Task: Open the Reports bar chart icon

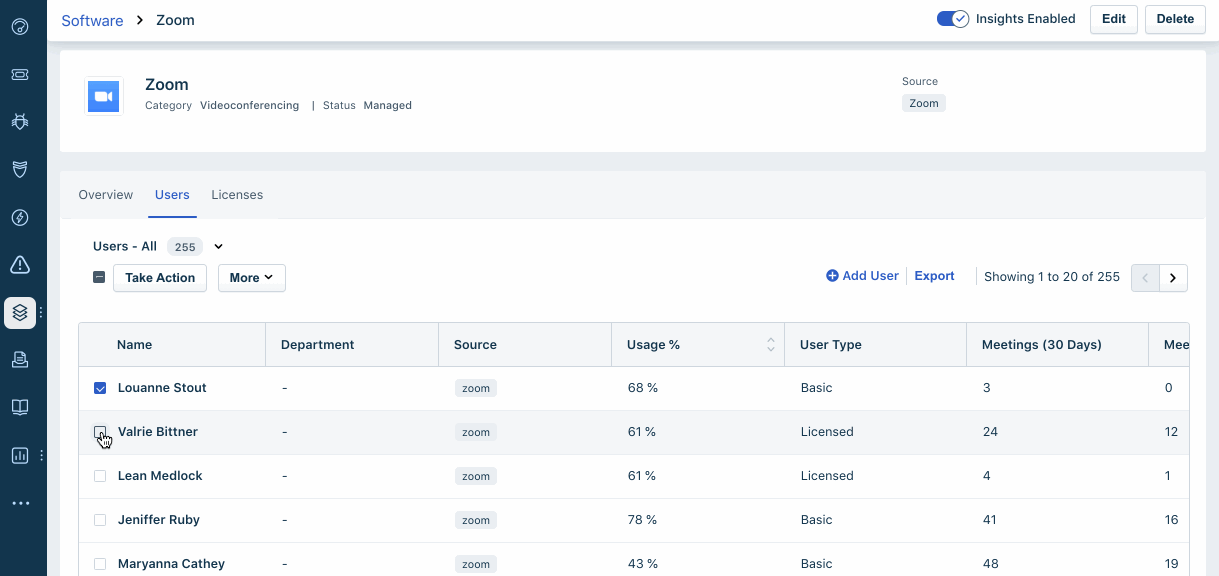Action: (x=20, y=455)
